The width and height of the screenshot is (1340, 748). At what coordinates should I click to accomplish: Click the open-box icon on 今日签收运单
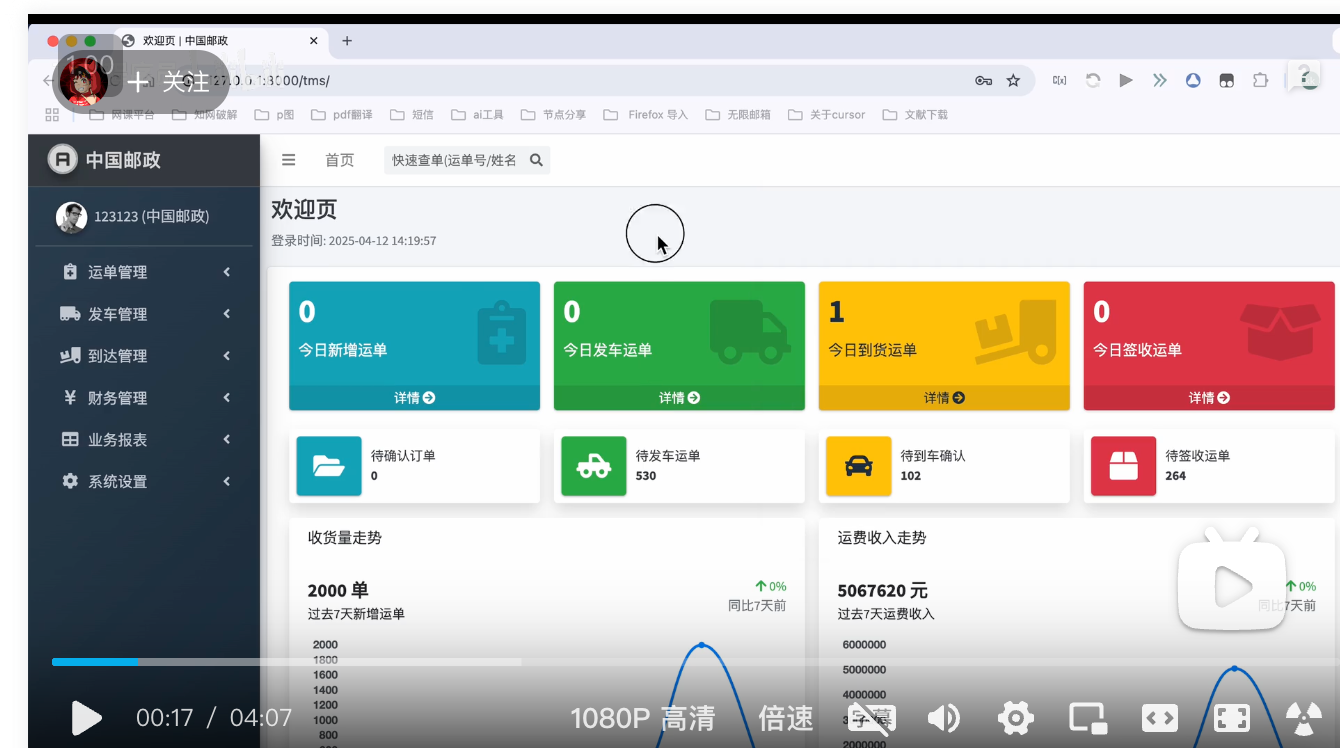click(1281, 332)
